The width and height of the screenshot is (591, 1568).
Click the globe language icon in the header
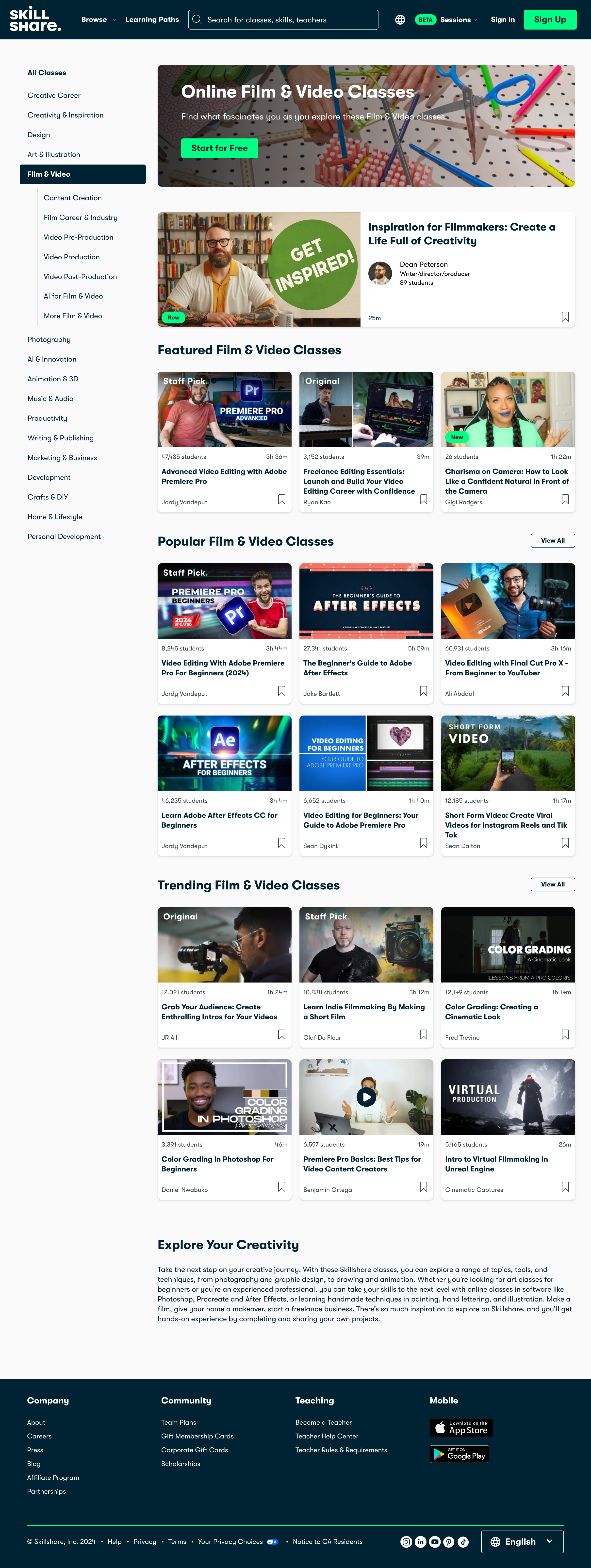pos(400,19)
